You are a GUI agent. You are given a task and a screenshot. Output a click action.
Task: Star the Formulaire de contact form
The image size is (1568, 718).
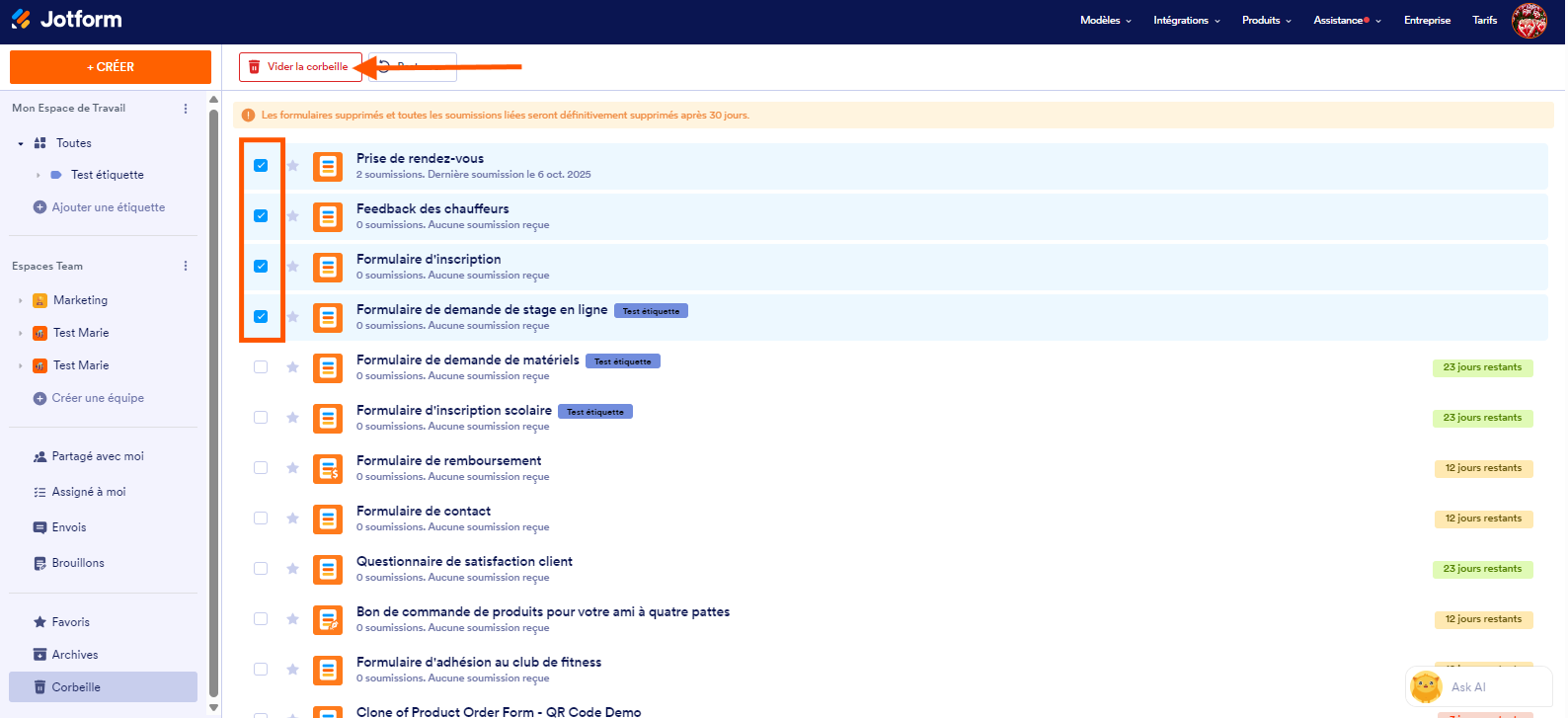[x=293, y=519]
